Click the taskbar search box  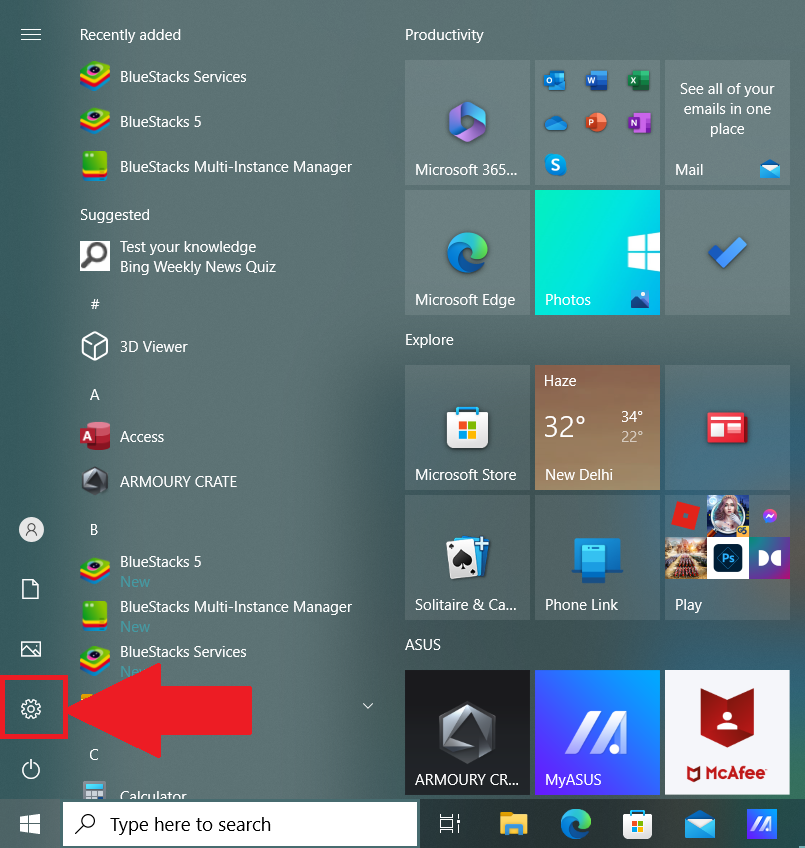[240, 824]
